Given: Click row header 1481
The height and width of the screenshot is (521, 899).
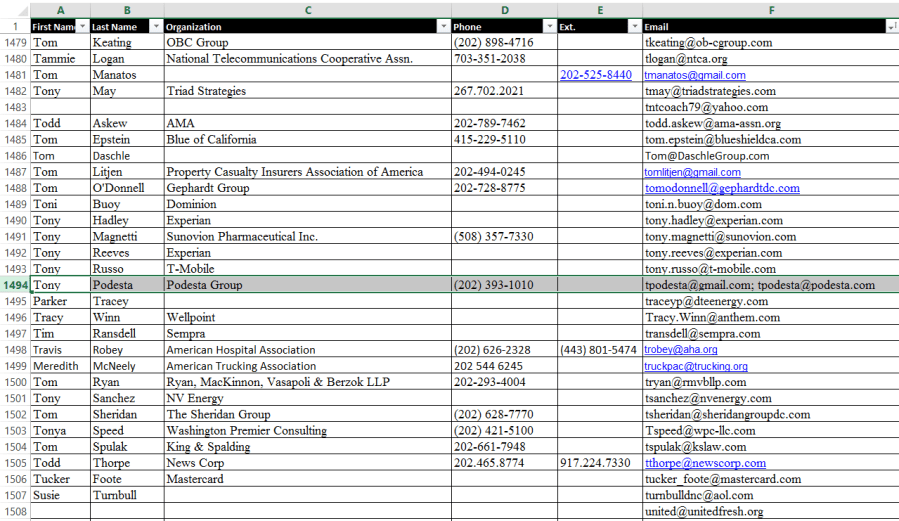Looking at the screenshot, I should pyautogui.click(x=15, y=75).
